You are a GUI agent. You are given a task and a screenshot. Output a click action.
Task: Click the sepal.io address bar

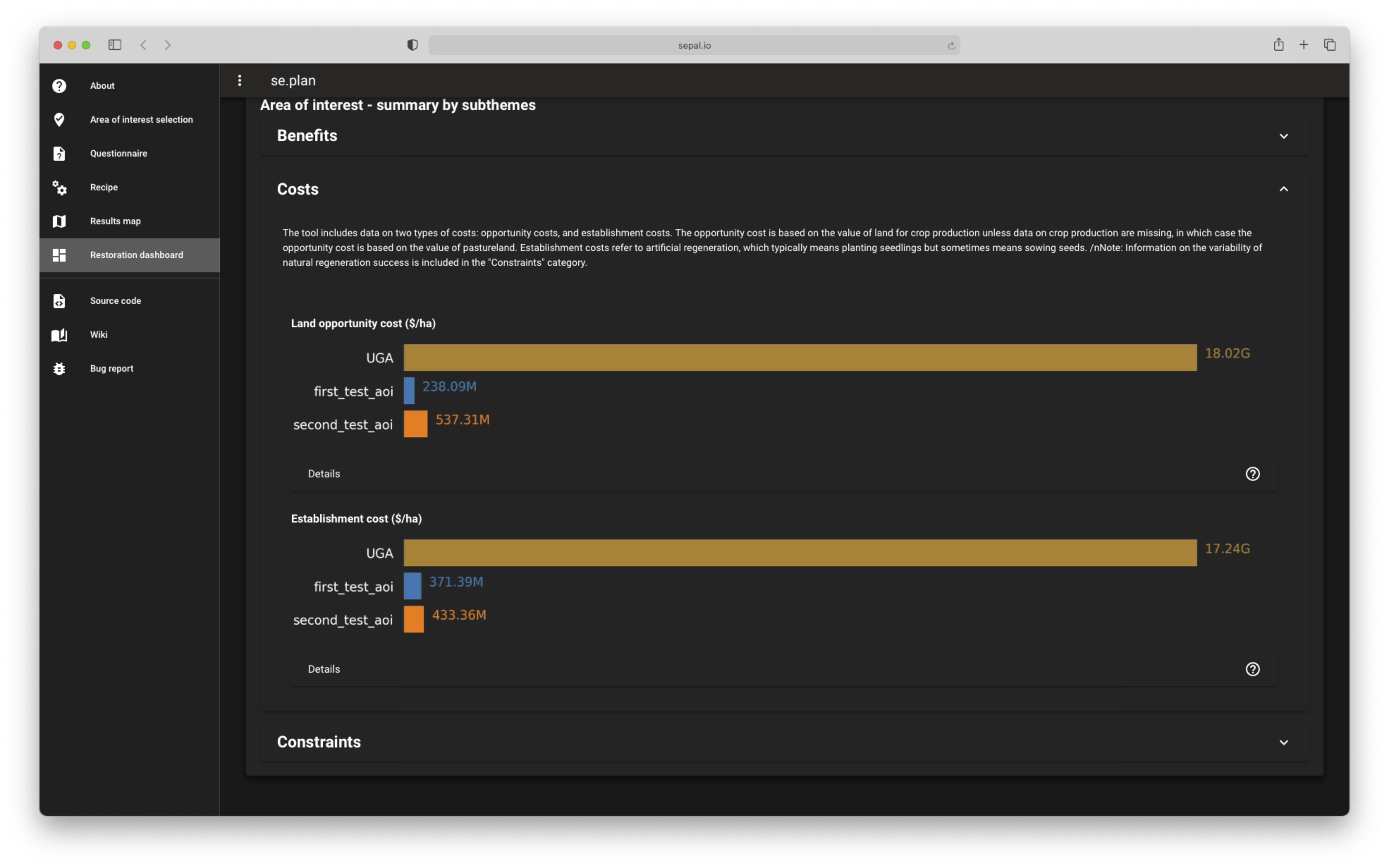[694, 45]
